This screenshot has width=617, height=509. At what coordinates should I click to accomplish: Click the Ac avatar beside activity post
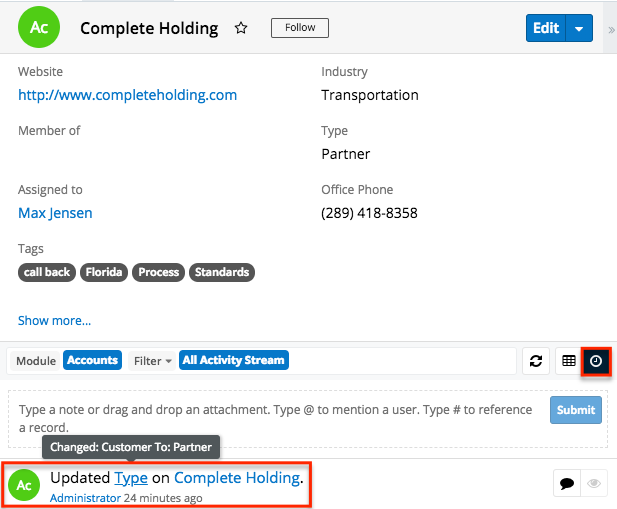24,485
